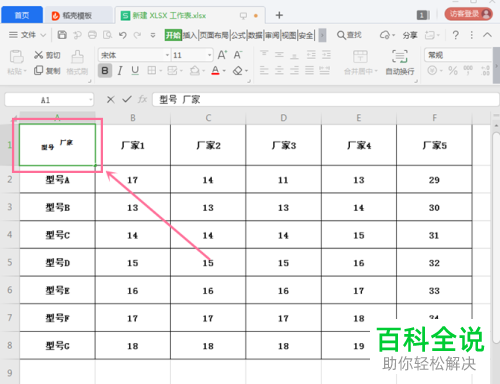
Task: Apply thousands separator format
Action: click(x=468, y=70)
